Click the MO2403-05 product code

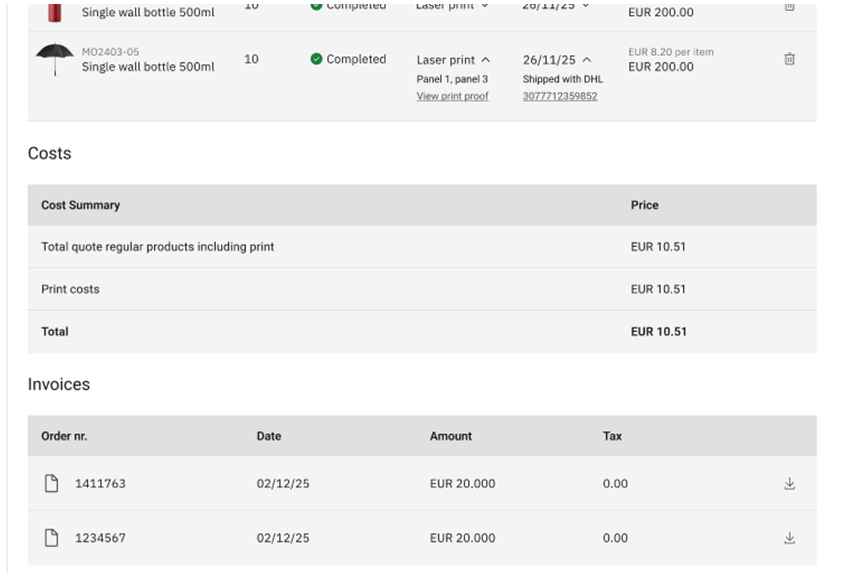coord(110,52)
